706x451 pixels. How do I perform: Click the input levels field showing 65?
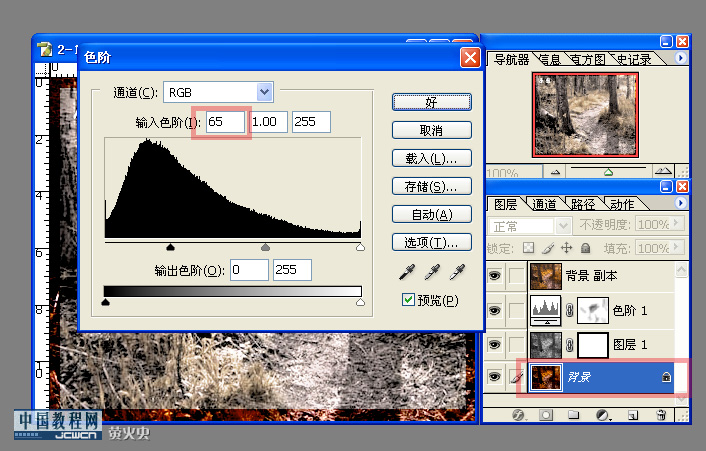pyautogui.click(x=226, y=122)
